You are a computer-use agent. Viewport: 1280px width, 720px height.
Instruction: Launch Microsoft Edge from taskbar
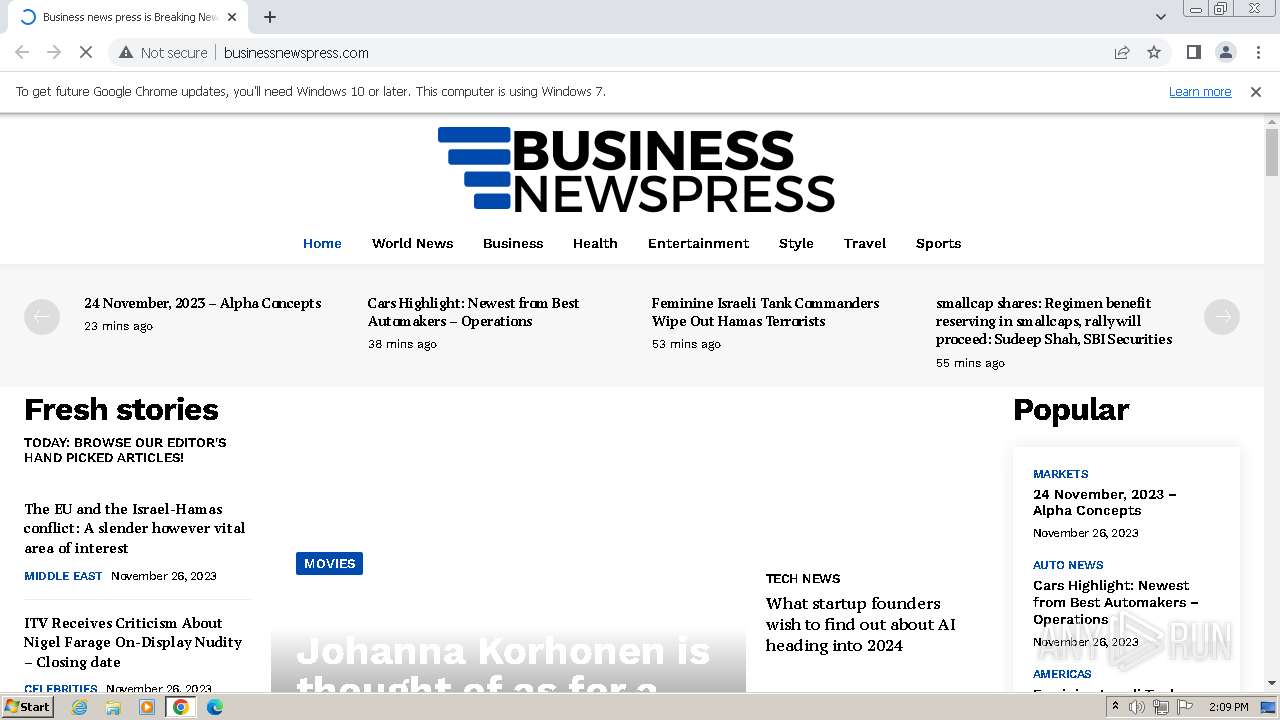(x=215, y=707)
